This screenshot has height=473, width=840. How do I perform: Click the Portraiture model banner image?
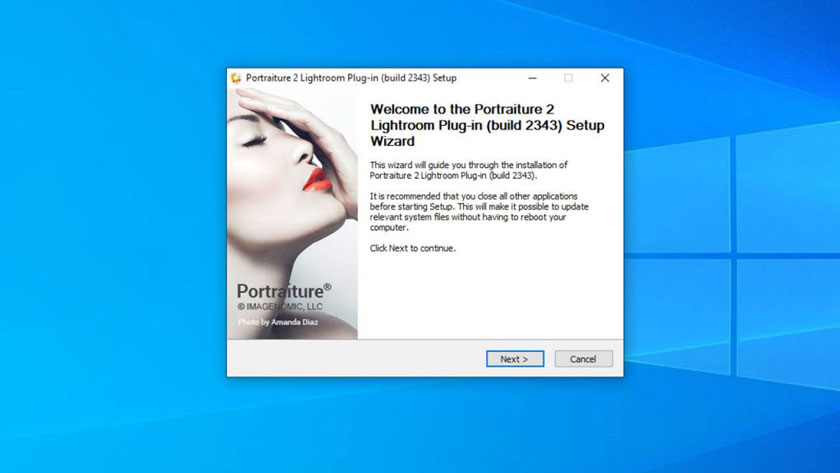coord(292,214)
